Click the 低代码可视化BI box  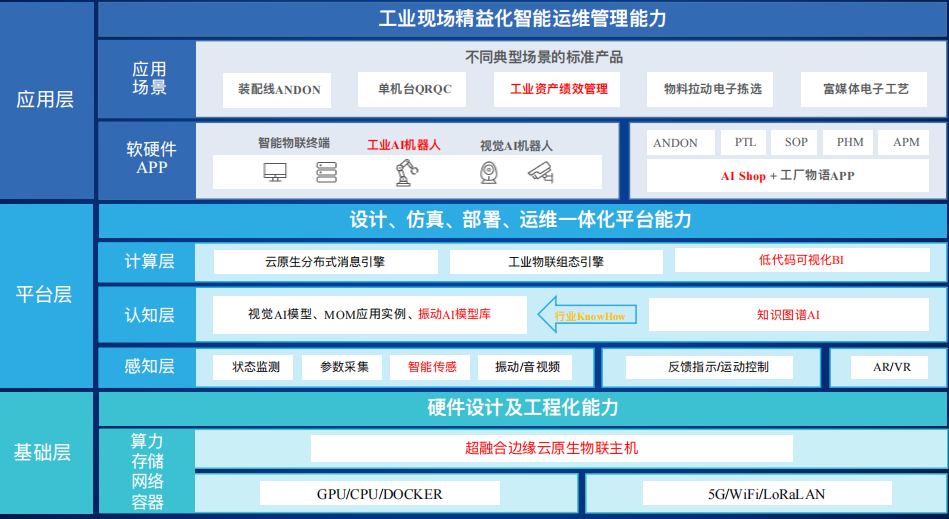(x=801, y=260)
